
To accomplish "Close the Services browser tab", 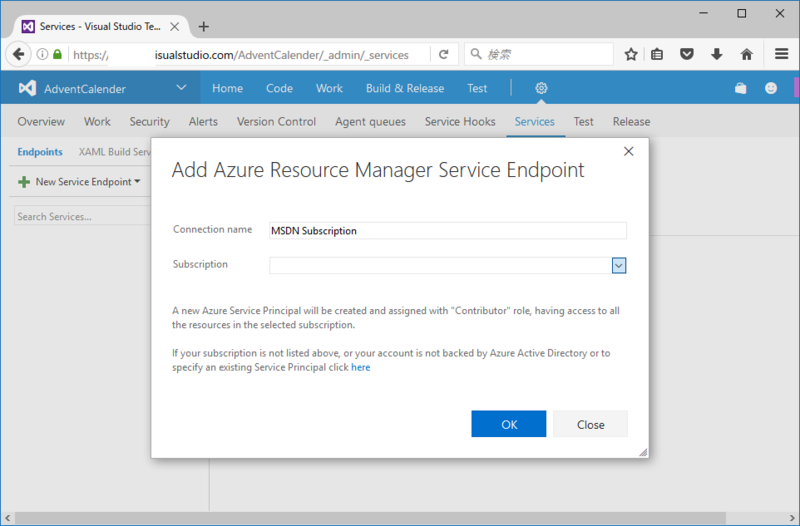I will 174,27.
